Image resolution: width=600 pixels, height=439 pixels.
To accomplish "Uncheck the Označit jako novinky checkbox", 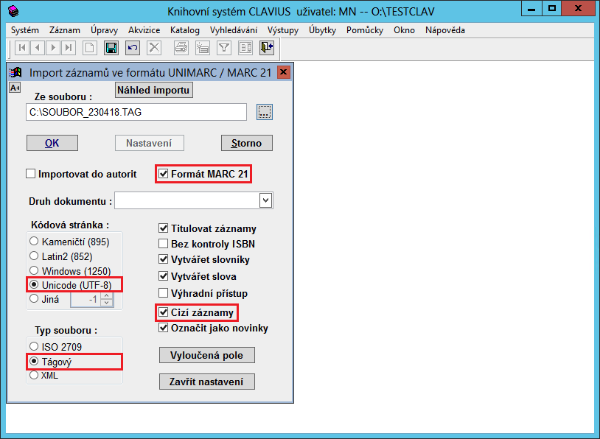I will point(164,328).
